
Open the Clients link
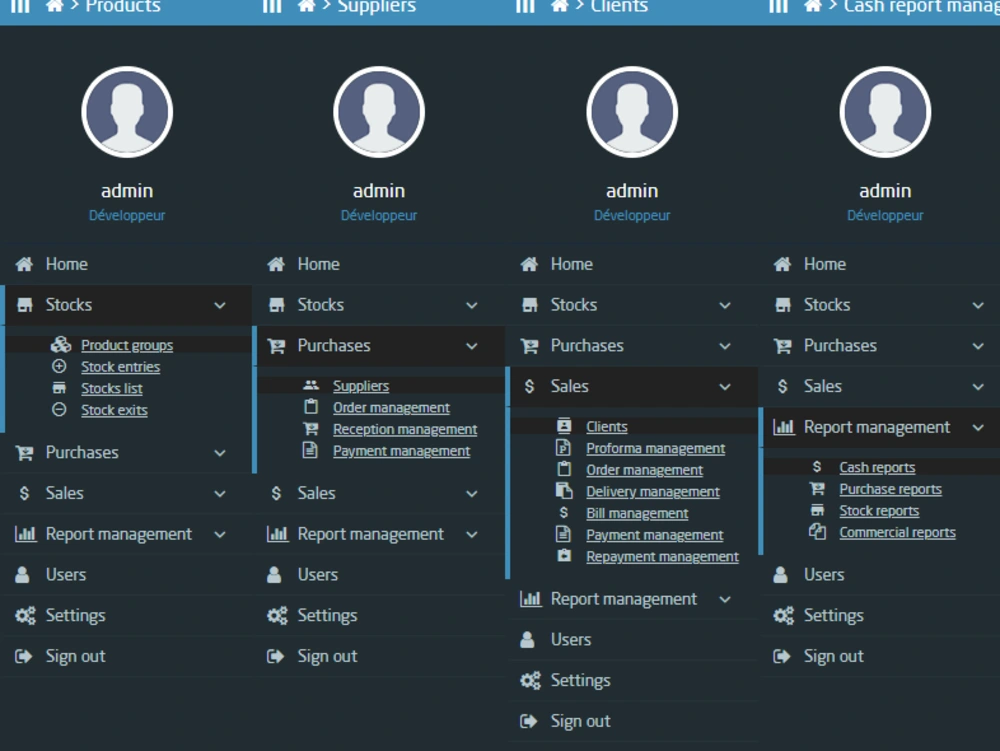tap(607, 427)
